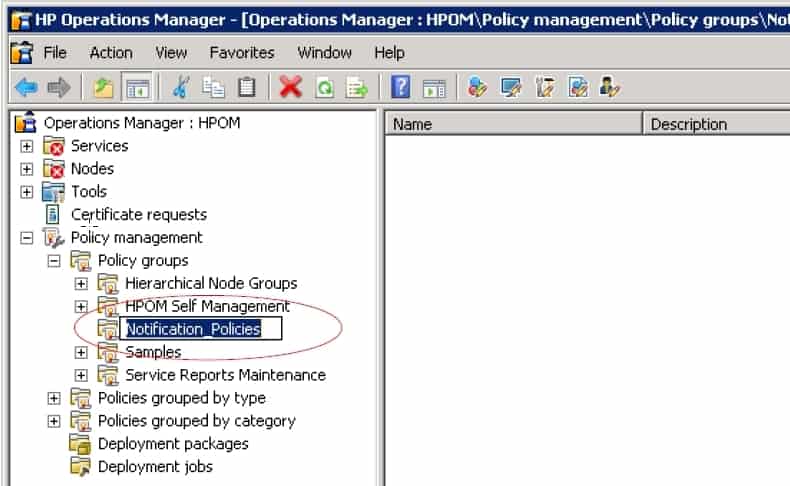Image resolution: width=790 pixels, height=486 pixels.
Task: Open the Action menu
Action: 111,52
